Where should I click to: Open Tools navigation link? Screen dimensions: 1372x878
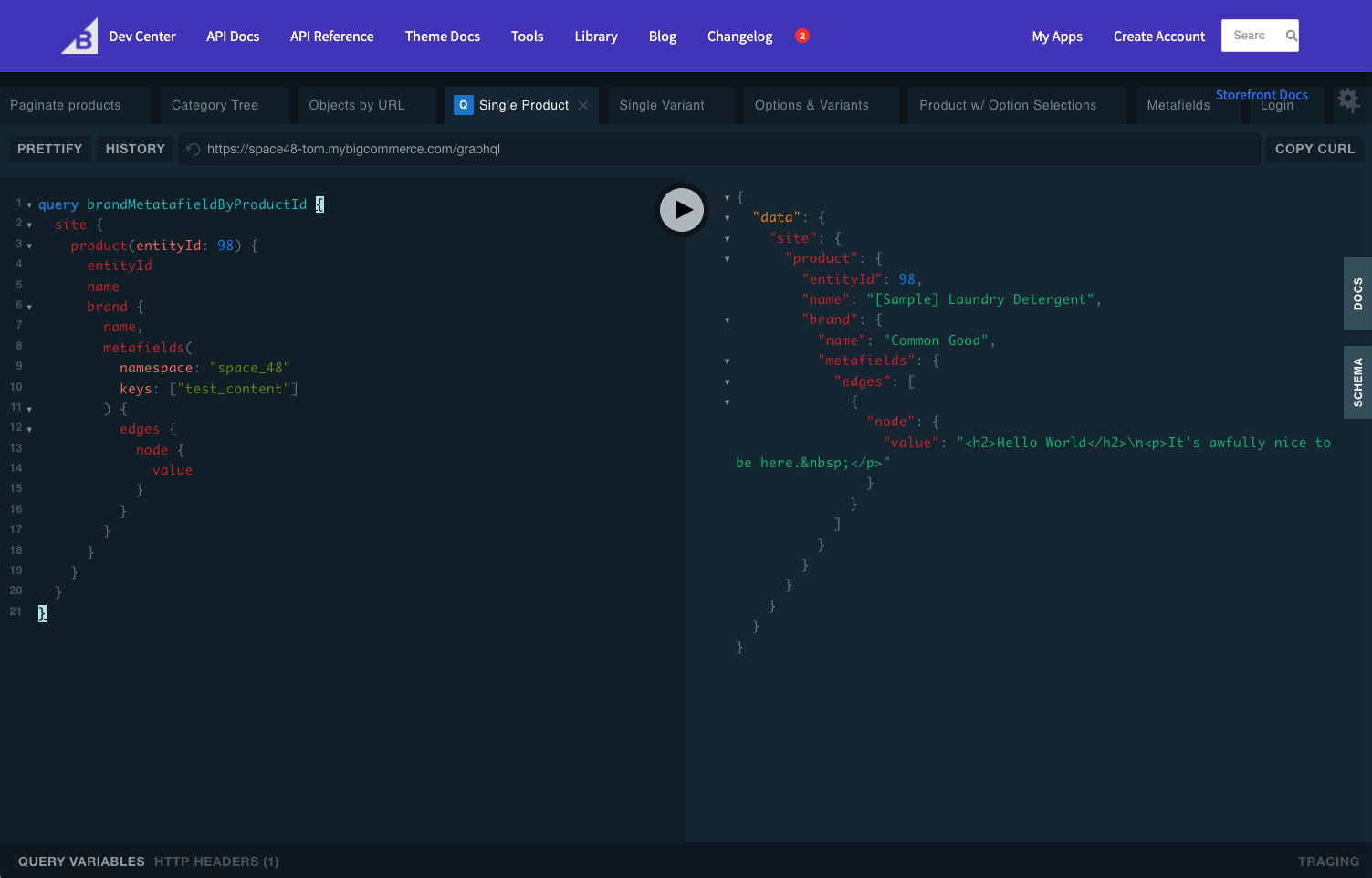(x=528, y=37)
